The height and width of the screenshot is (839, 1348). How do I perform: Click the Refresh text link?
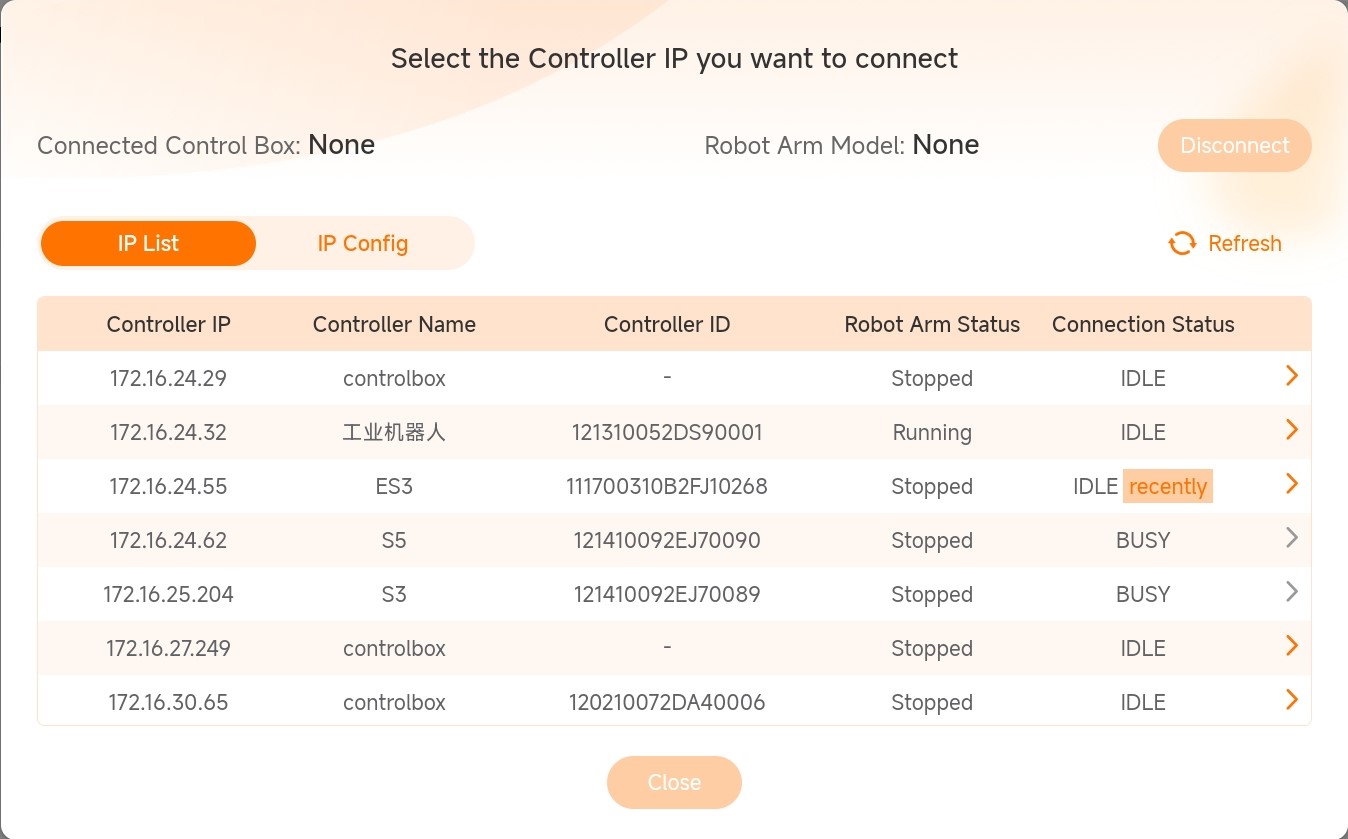[1245, 243]
